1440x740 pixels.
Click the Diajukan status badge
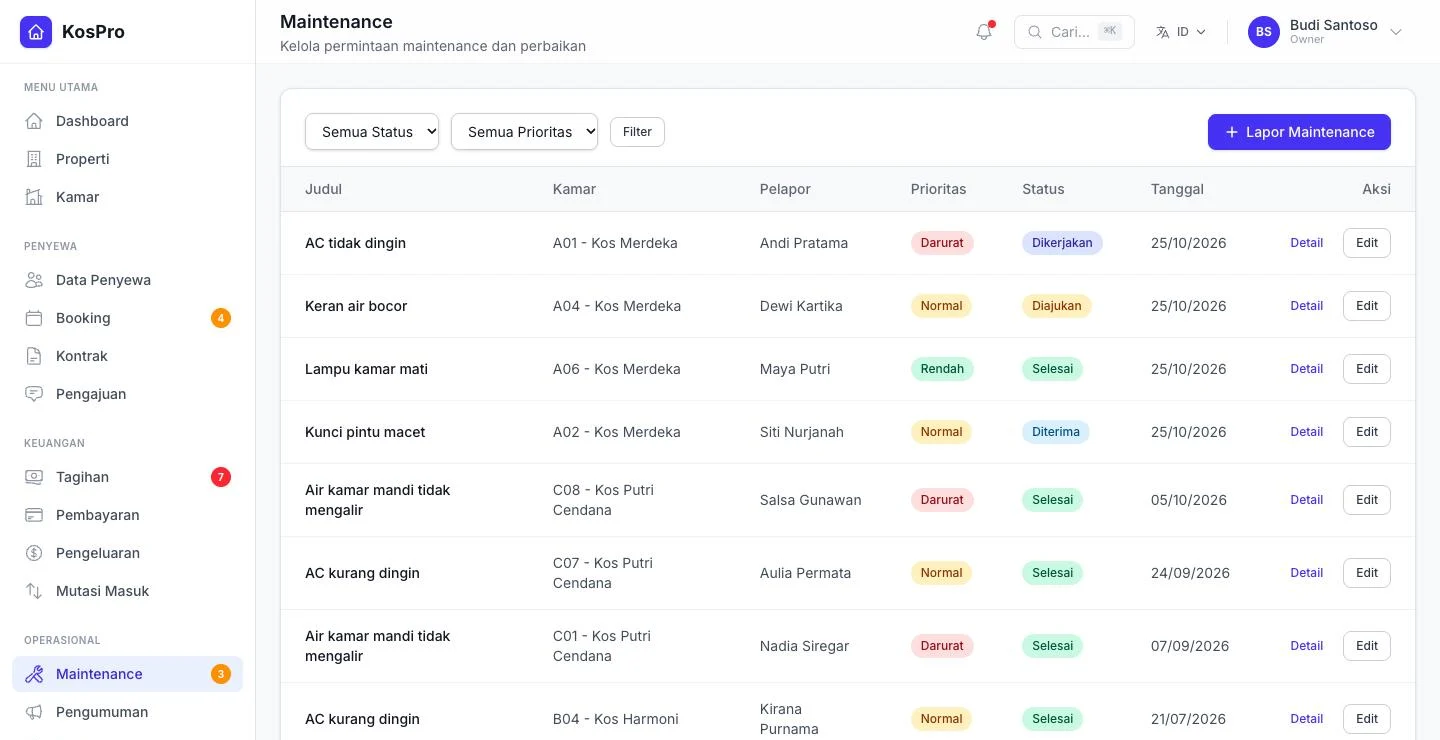click(x=1057, y=306)
